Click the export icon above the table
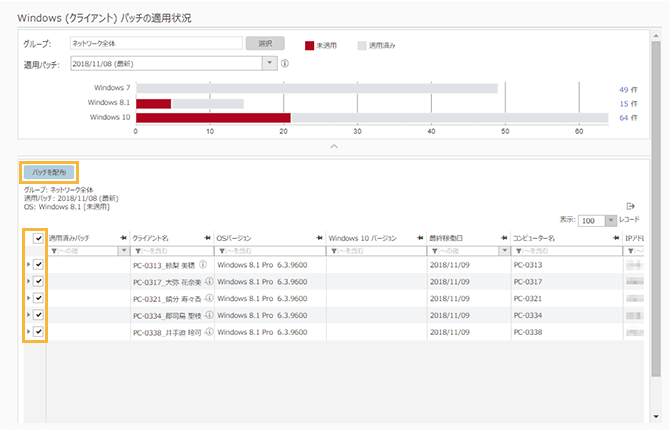This screenshot has height=431, width=670. pos(631,205)
